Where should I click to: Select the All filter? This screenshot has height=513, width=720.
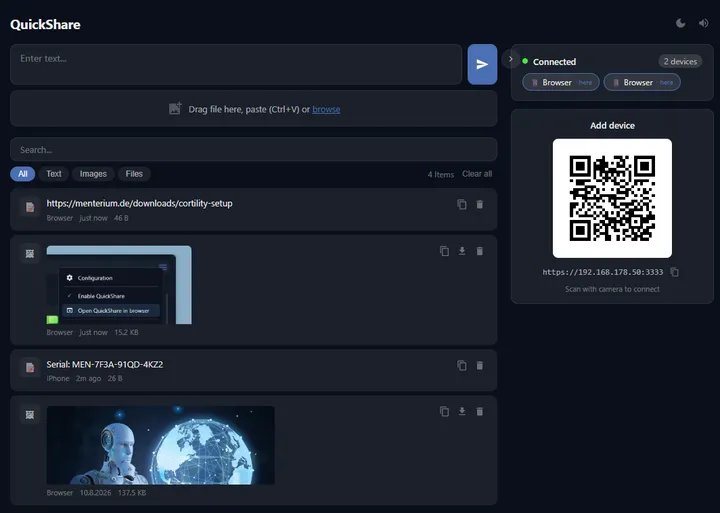[22, 174]
